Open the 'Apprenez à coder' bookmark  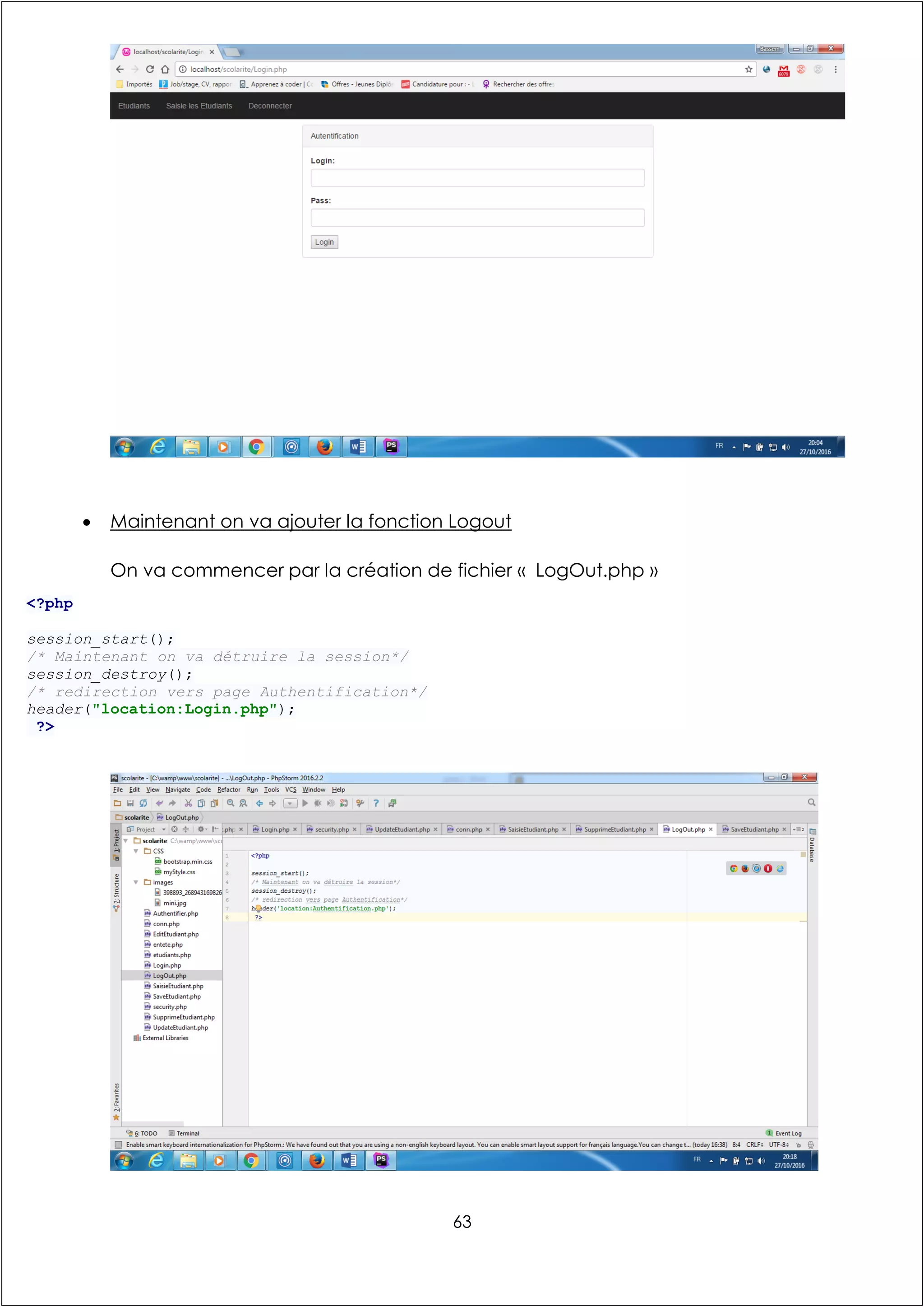point(277,84)
